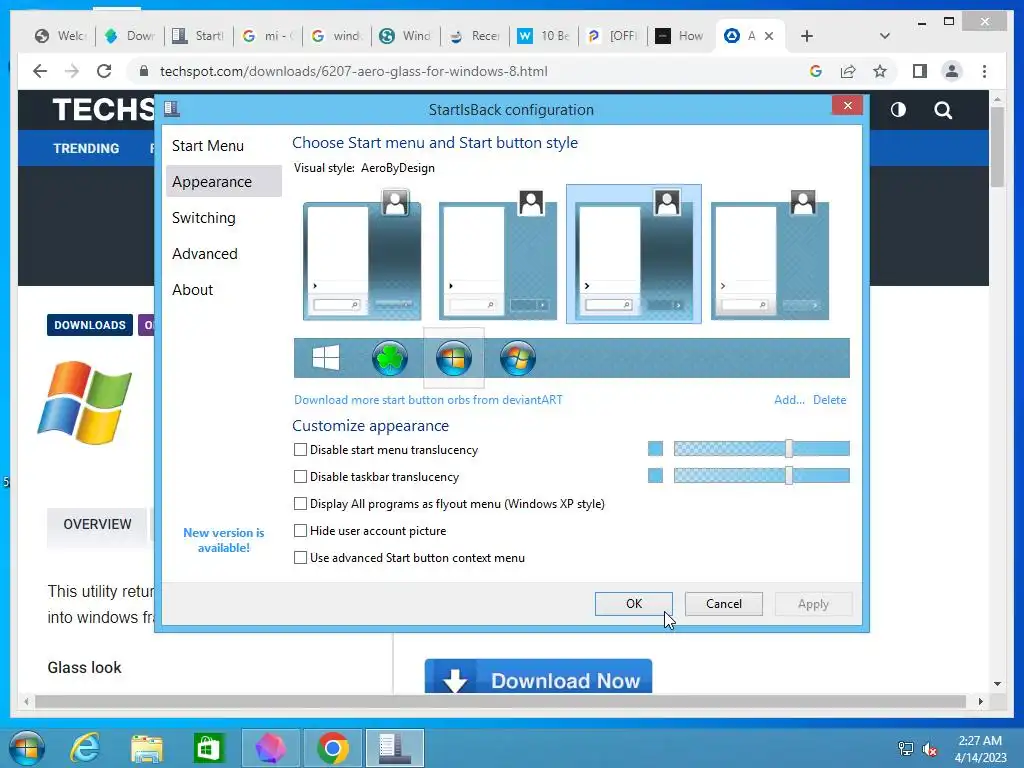Click the taskbar color swatch
Image resolution: width=1024 pixels, height=768 pixels.
pyautogui.click(x=655, y=475)
